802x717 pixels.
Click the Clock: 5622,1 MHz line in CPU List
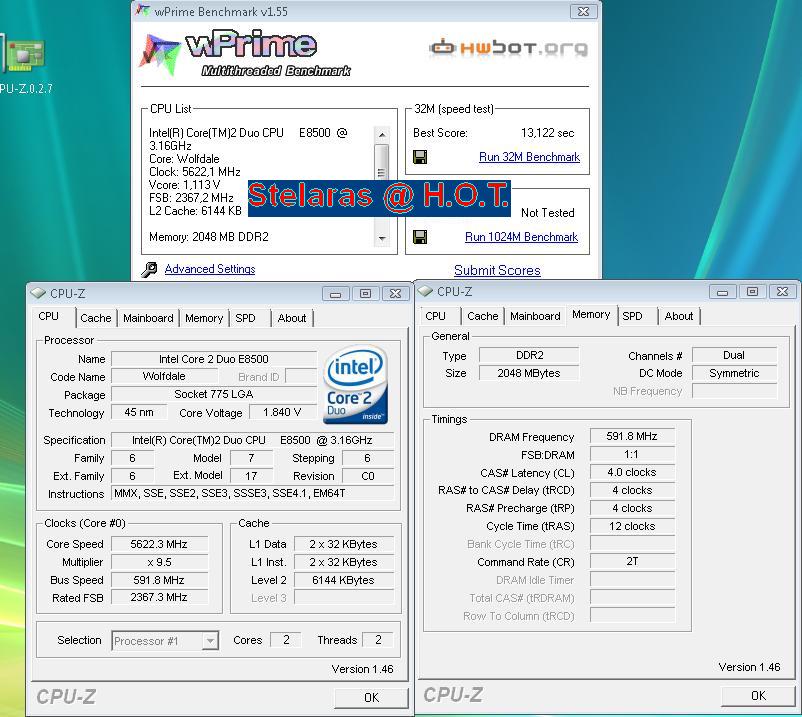tap(194, 172)
